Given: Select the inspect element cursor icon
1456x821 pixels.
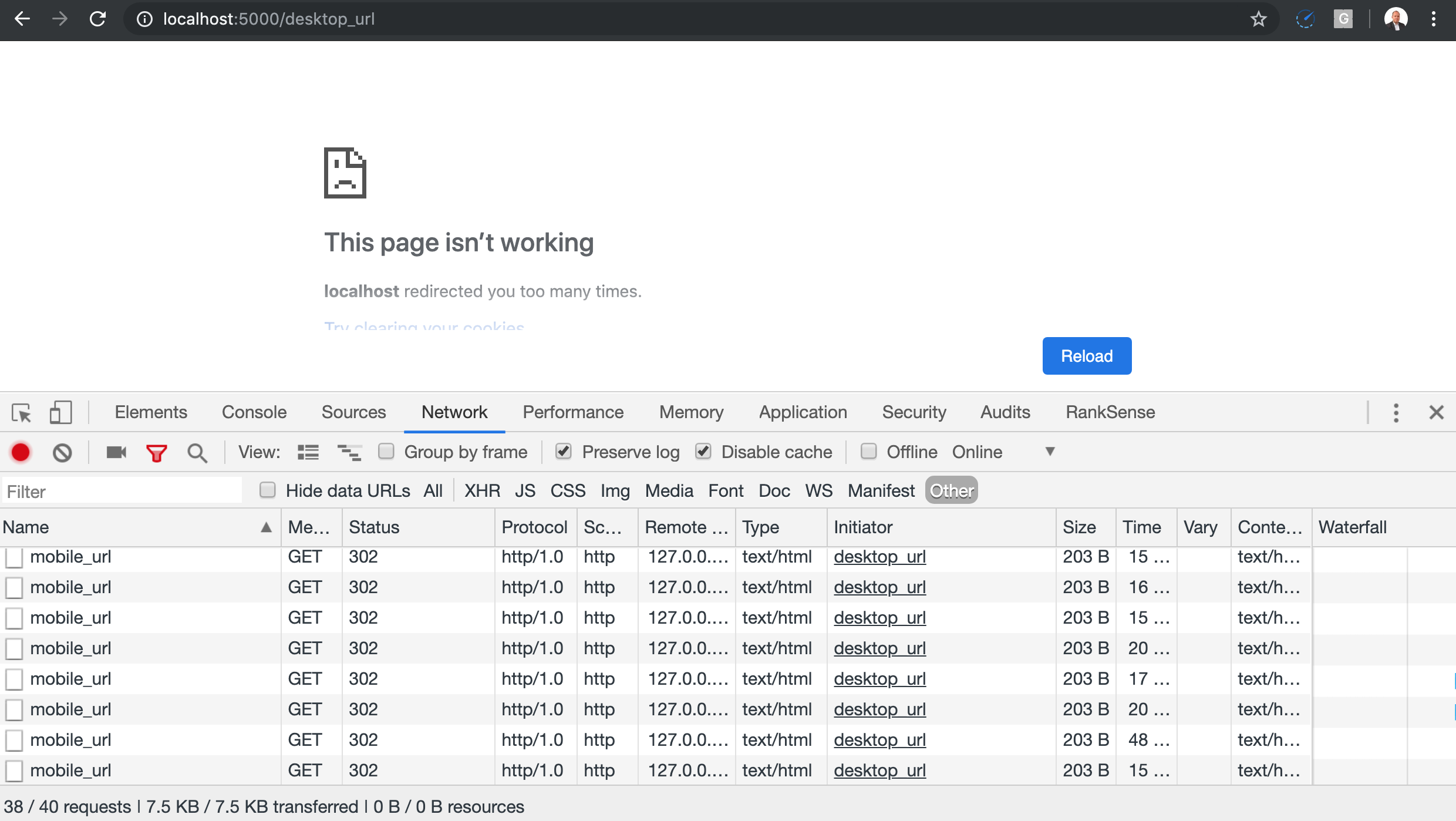Looking at the screenshot, I should (22, 413).
